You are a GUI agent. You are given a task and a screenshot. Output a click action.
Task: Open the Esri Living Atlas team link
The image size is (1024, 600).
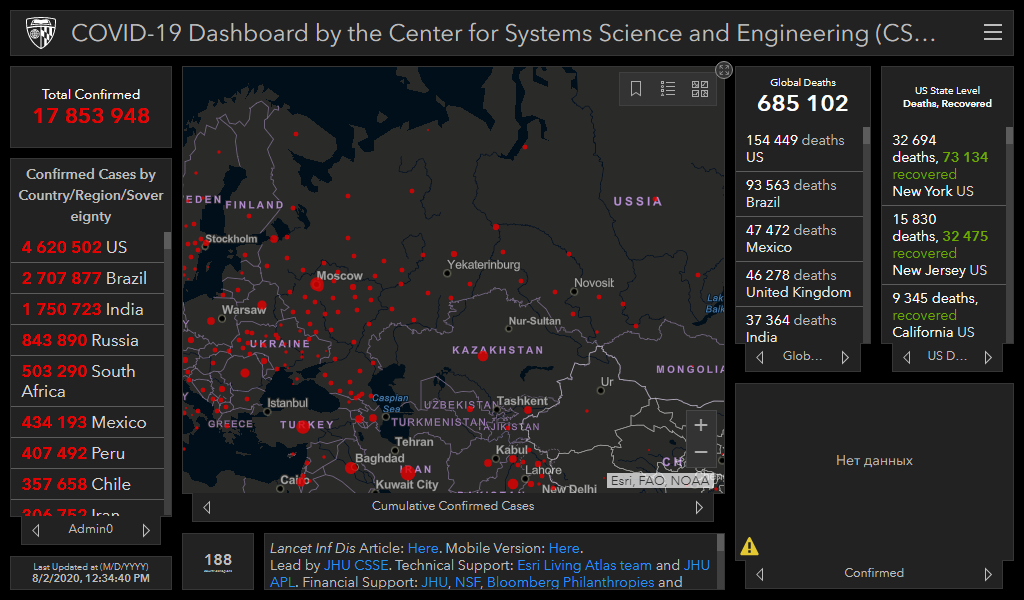click(584, 565)
